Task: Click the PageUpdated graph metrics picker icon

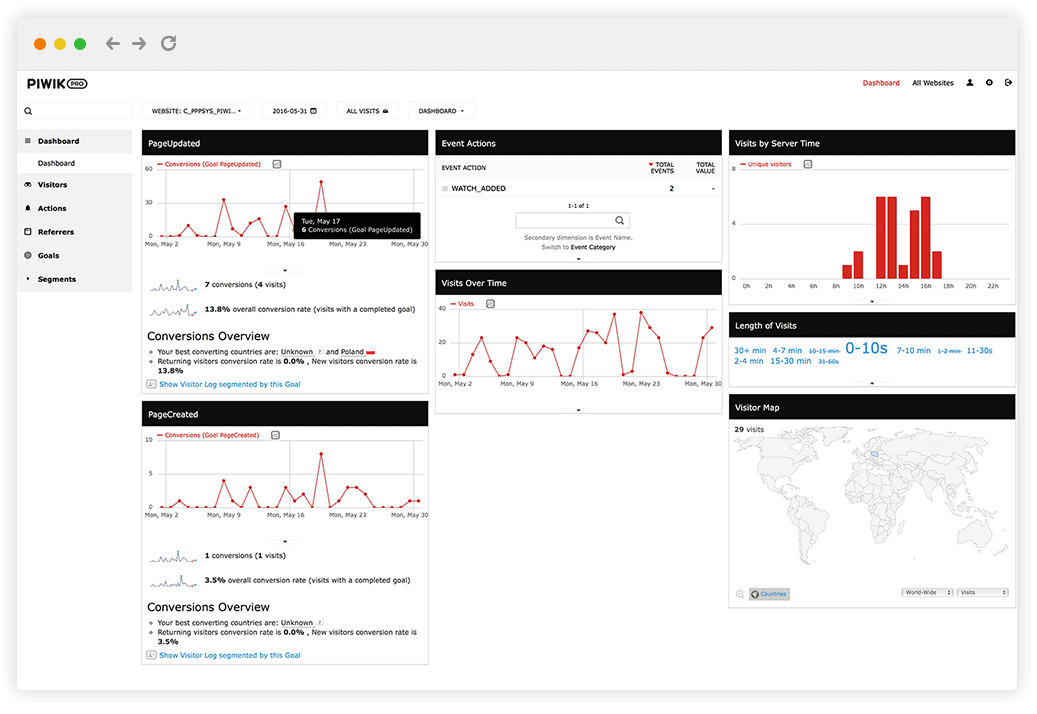Action: (277, 164)
